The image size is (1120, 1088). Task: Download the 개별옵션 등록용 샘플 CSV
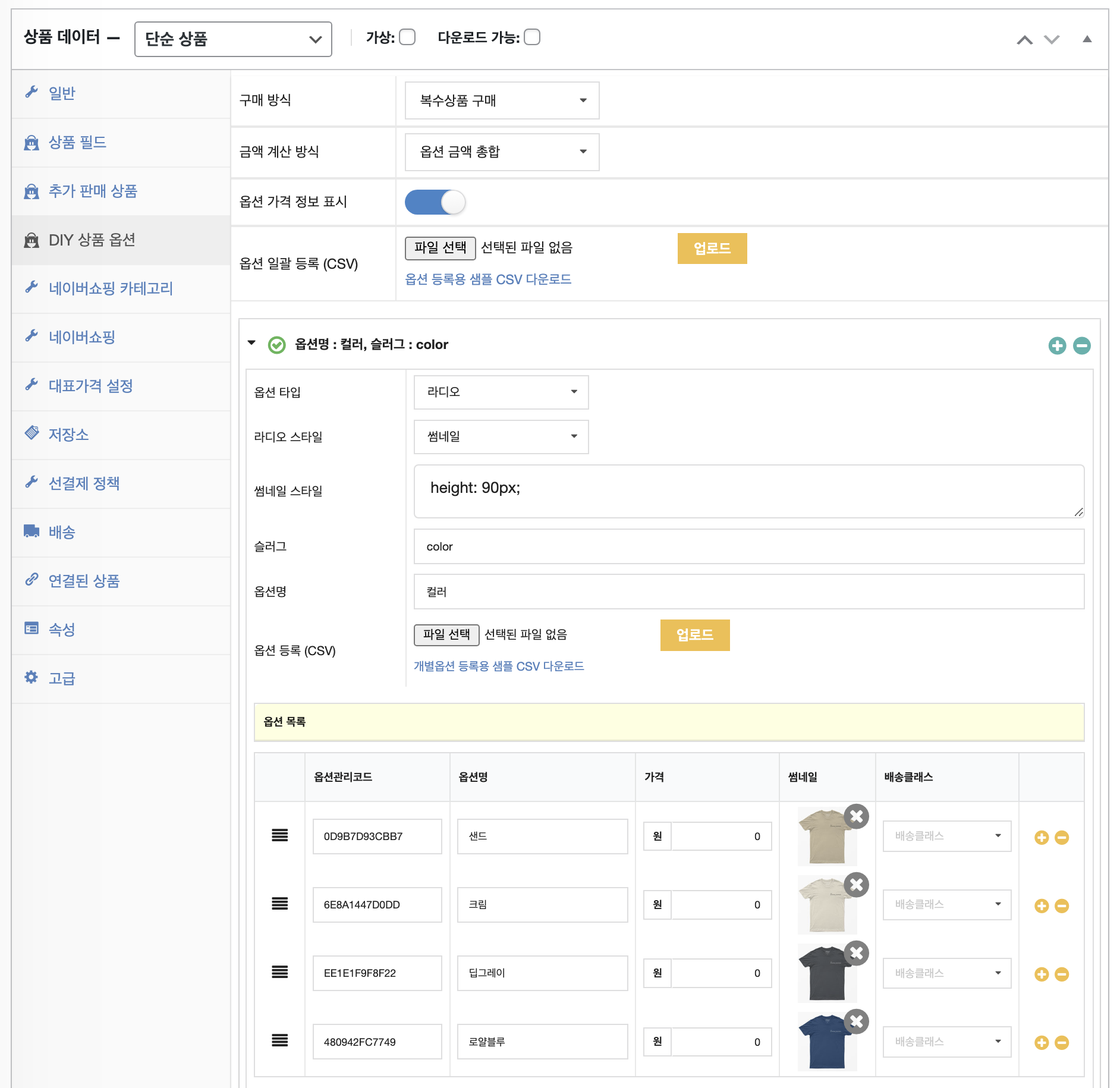[498, 666]
